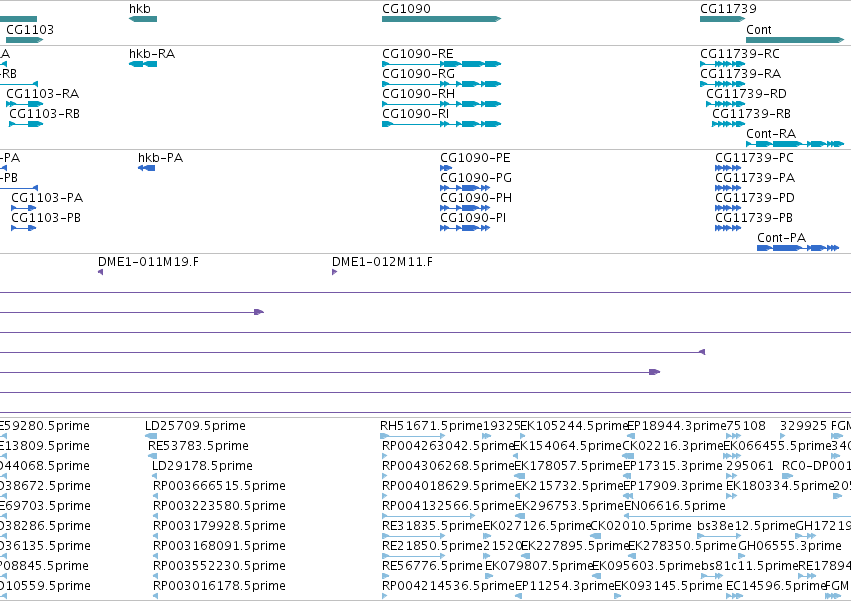Select the Cont-PA protein glyph
The image size is (851, 601).
[798, 248]
